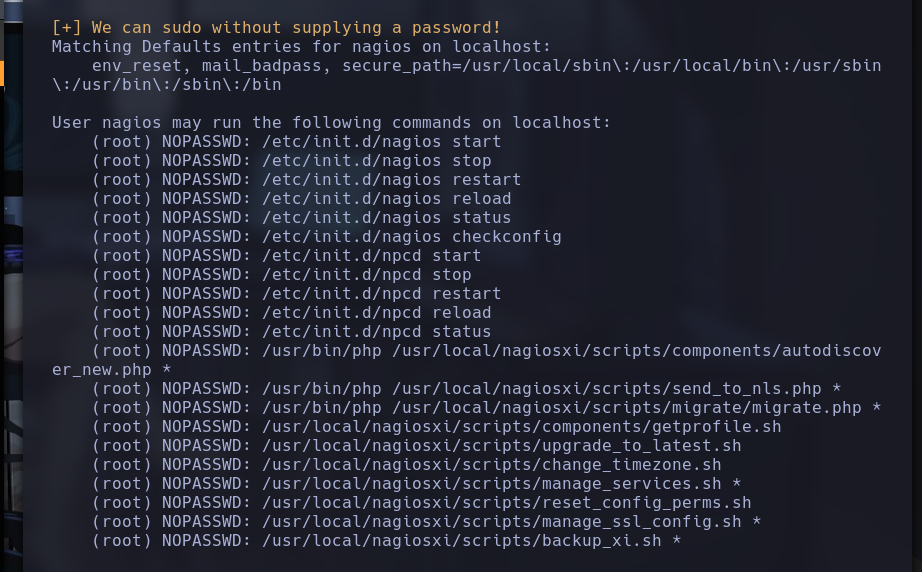Click the upgrade_to_latest.sh script path
This screenshot has height=572, width=922.
502,446
